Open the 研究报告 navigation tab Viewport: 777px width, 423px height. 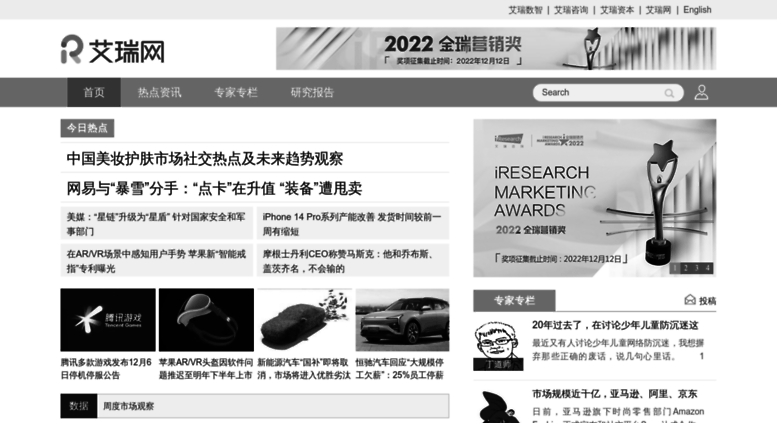click(x=312, y=92)
